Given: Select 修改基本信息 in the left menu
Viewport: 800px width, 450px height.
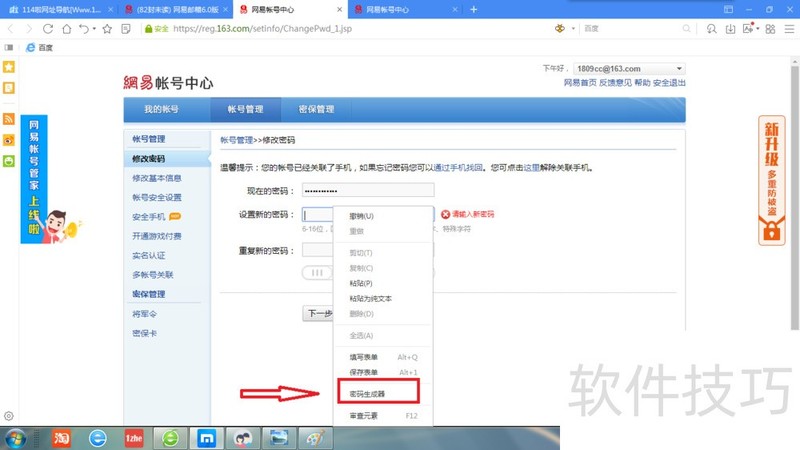Looking at the screenshot, I should pyautogui.click(x=157, y=178).
